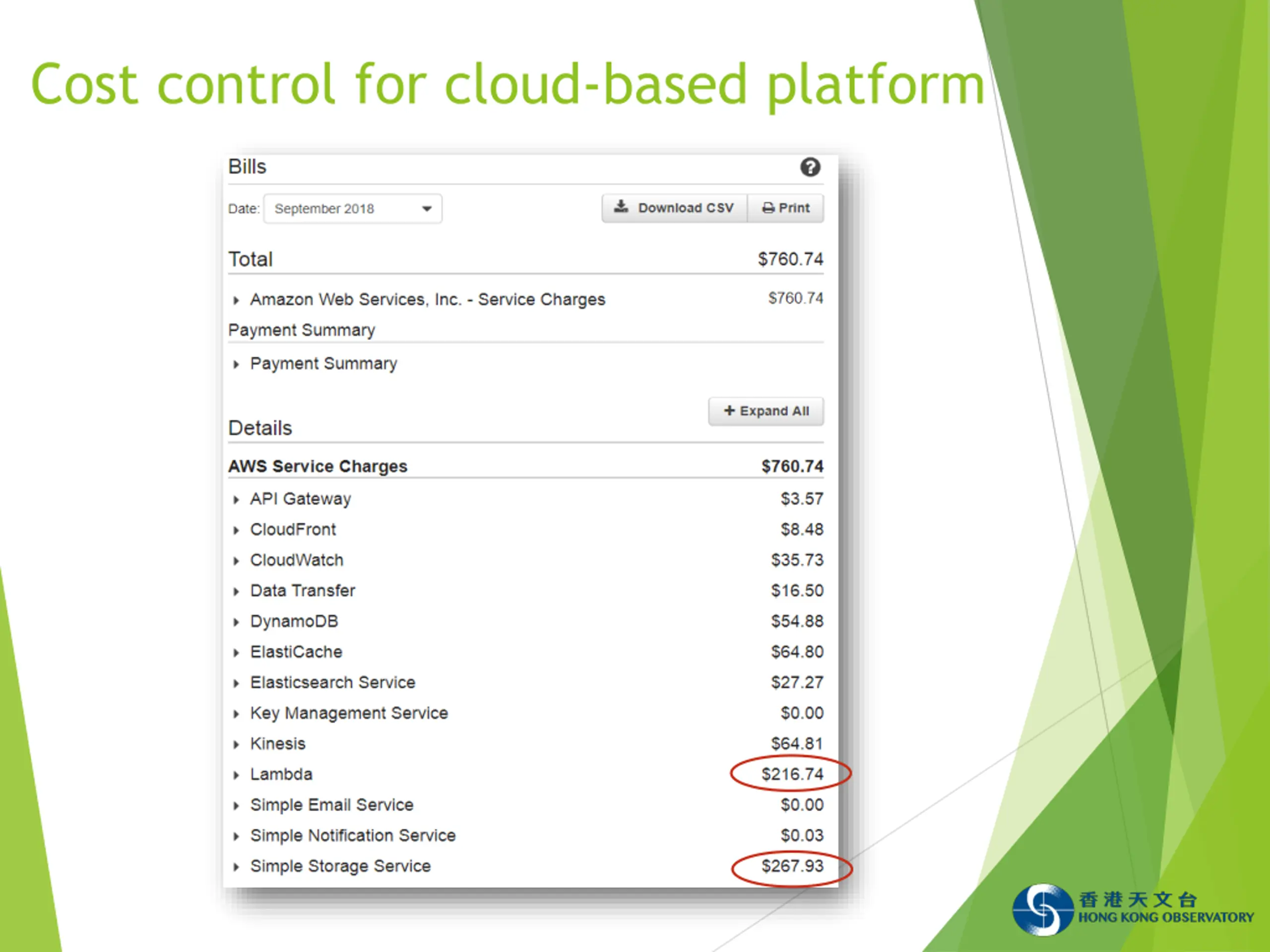
Task: Click the ElastiCache amount $64.80
Action: [x=797, y=652]
